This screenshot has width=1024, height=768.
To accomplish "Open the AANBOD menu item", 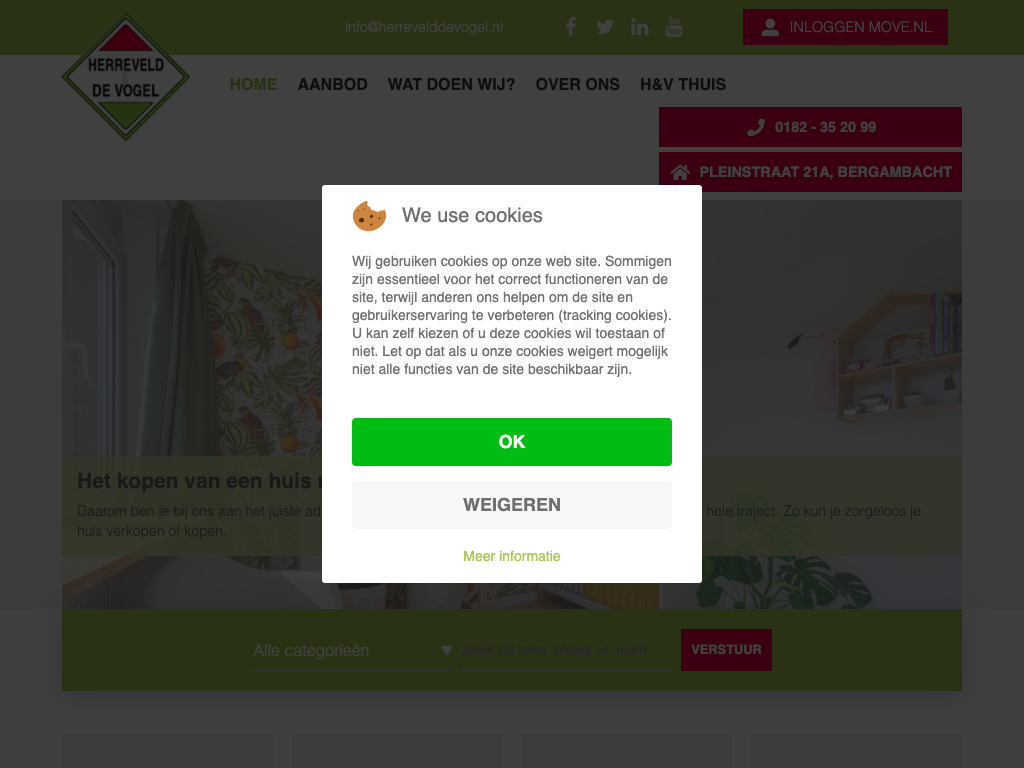I will [x=332, y=84].
